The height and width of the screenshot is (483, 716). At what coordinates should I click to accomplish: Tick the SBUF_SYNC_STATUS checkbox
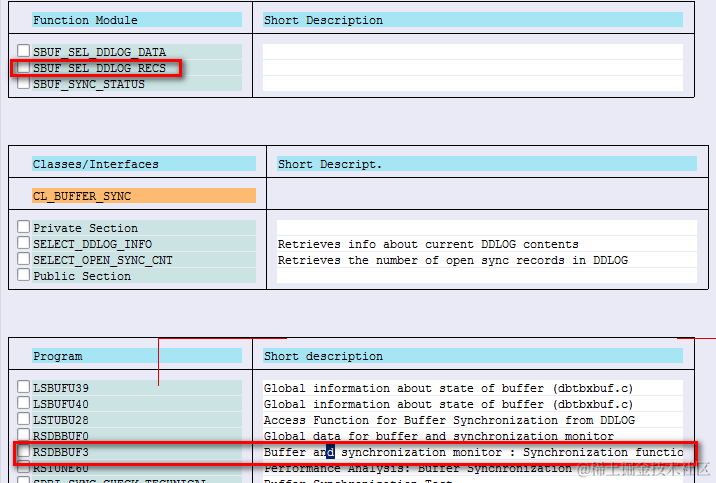click(23, 83)
